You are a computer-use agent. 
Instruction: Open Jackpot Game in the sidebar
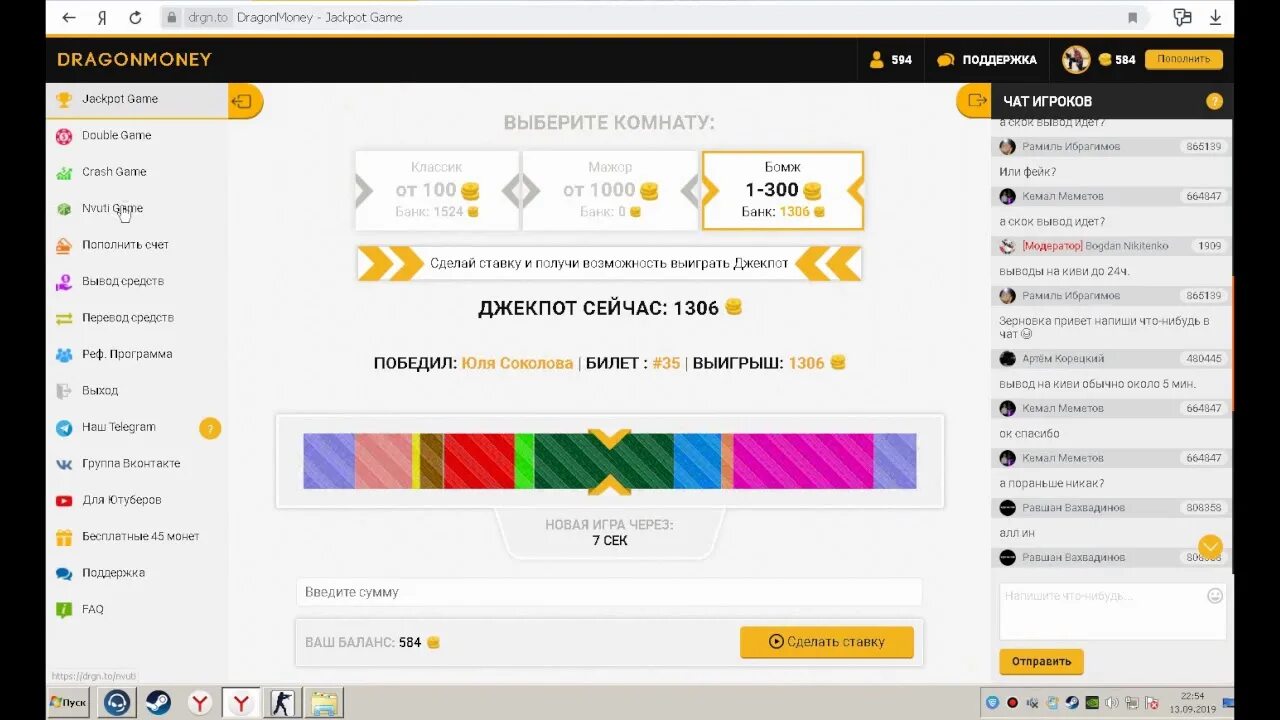tap(119, 99)
